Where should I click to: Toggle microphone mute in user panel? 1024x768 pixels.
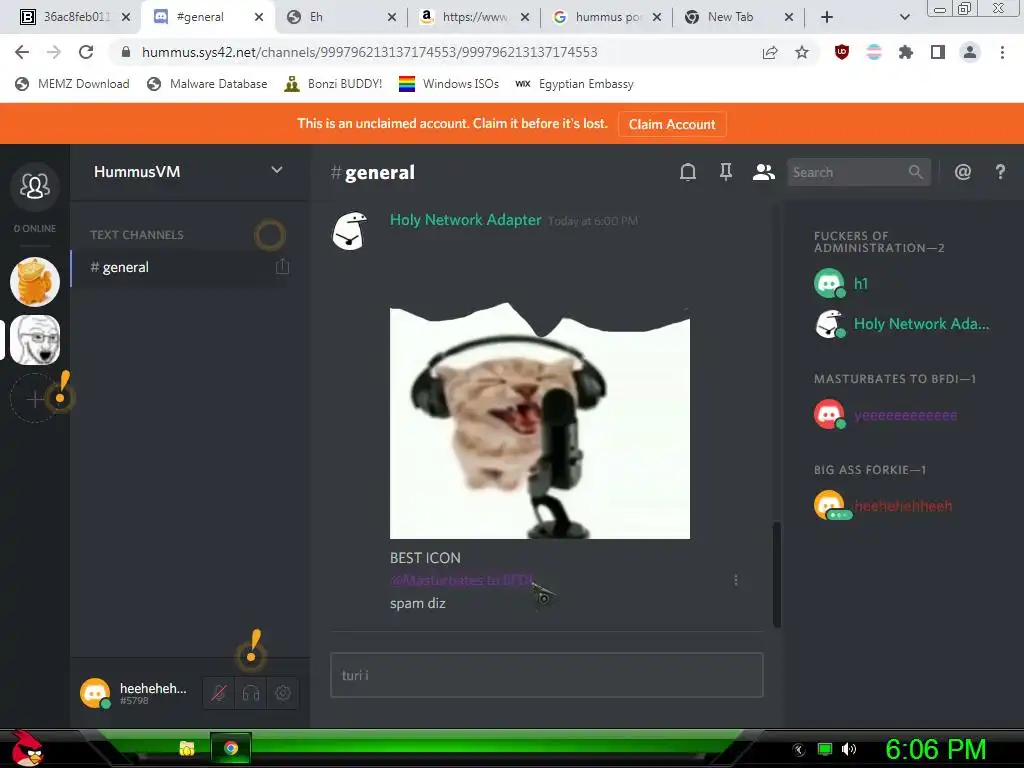pos(219,693)
